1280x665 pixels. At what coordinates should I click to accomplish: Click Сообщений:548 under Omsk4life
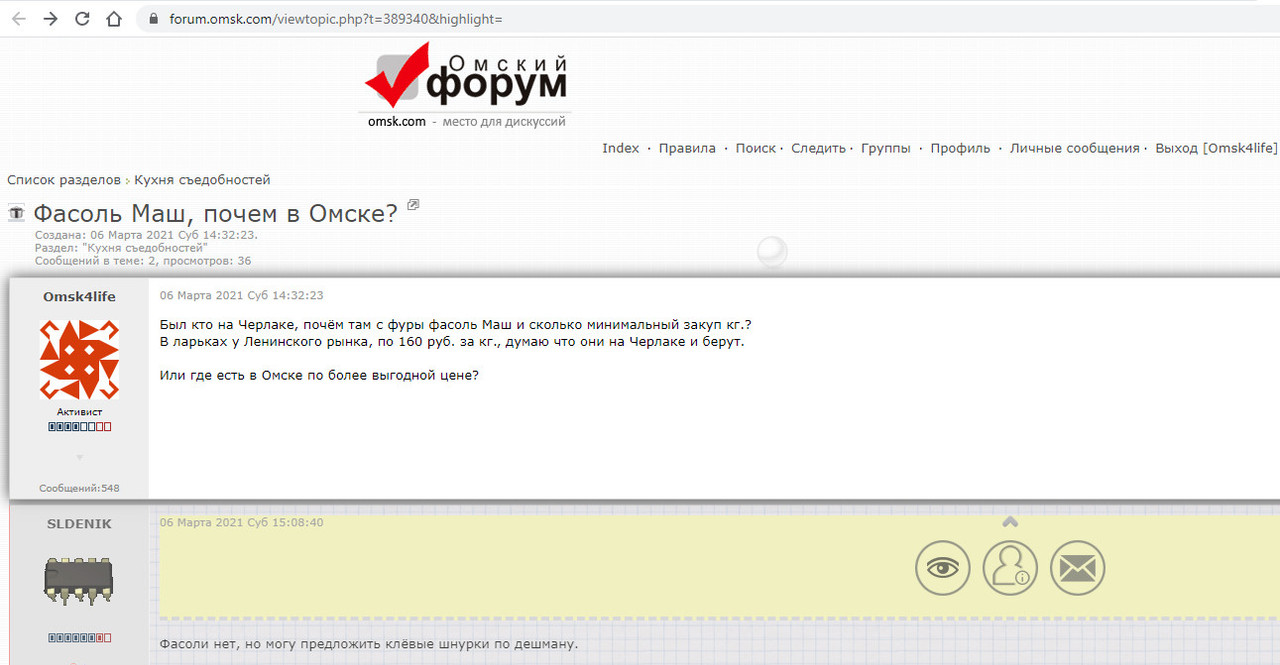coord(79,488)
